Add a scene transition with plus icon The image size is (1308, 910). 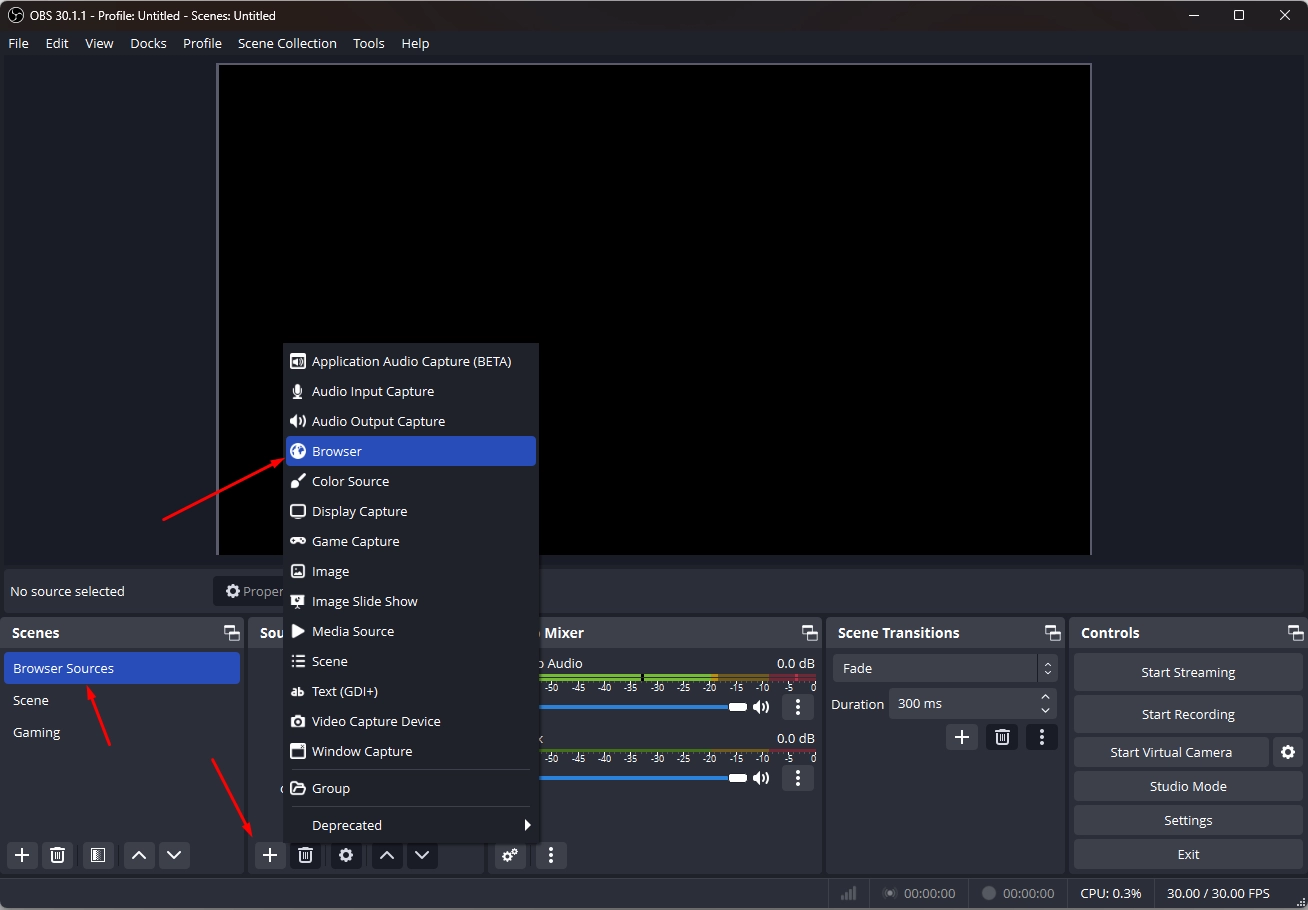click(x=962, y=737)
